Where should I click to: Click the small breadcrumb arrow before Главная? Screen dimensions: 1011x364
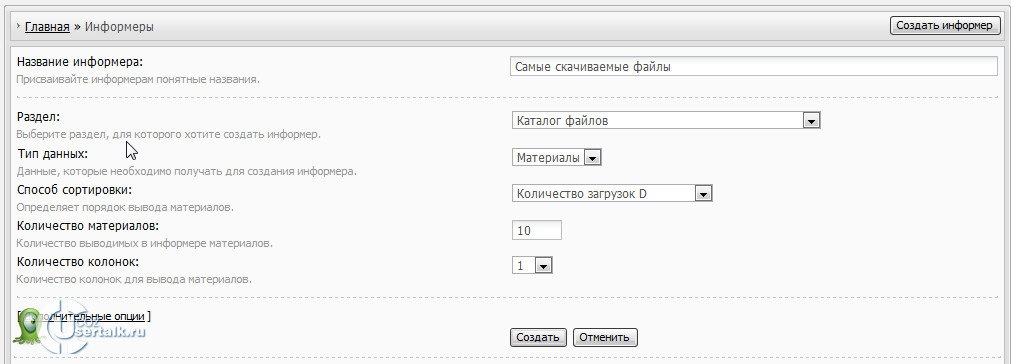tap(19, 26)
